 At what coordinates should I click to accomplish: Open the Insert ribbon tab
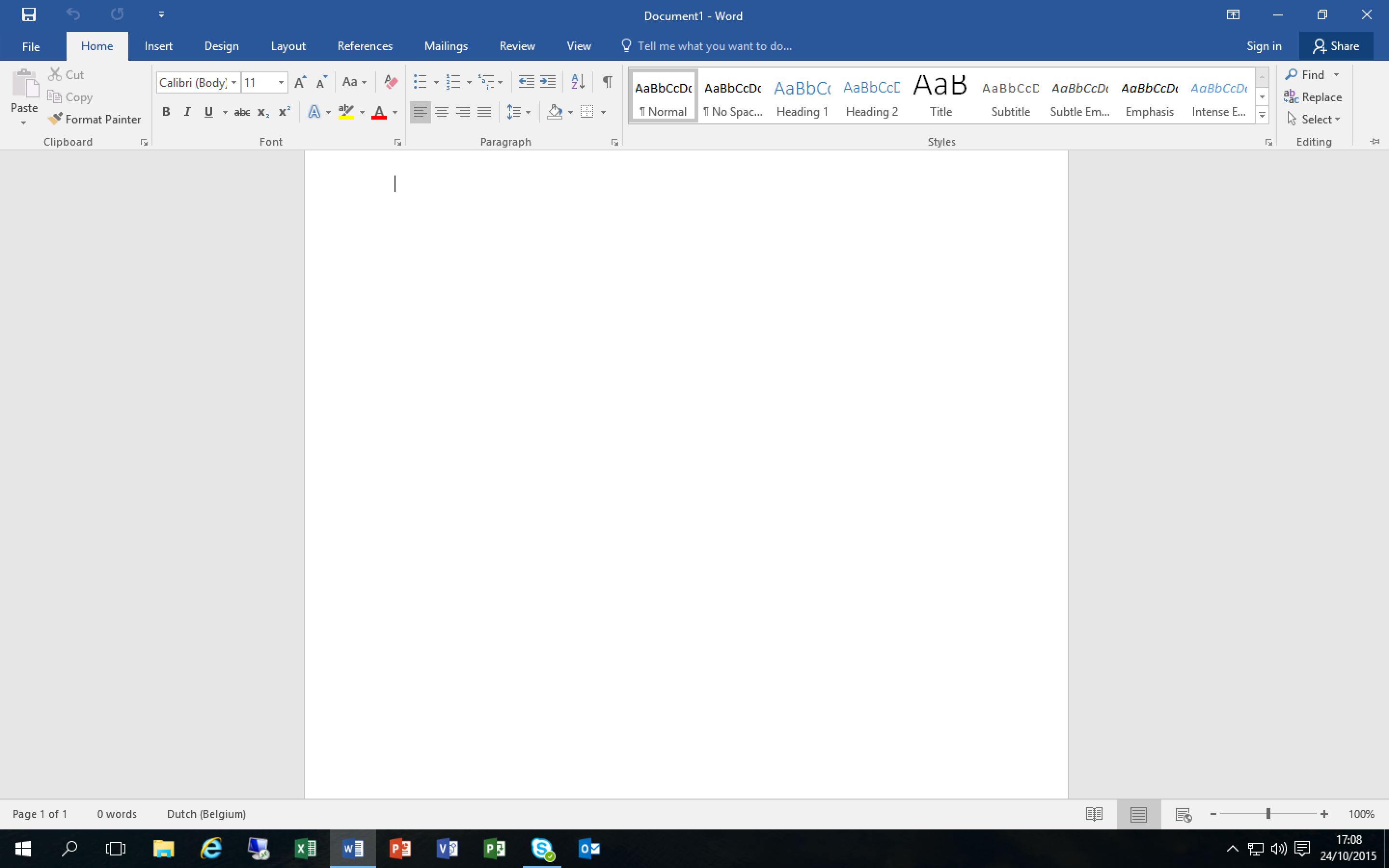coord(158,46)
